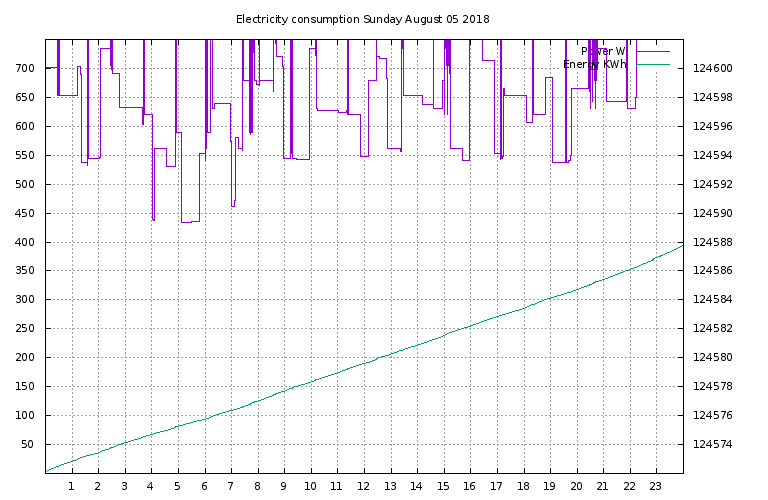Click left axis value 200
Screen dimensions: 768x500
(25, 357)
